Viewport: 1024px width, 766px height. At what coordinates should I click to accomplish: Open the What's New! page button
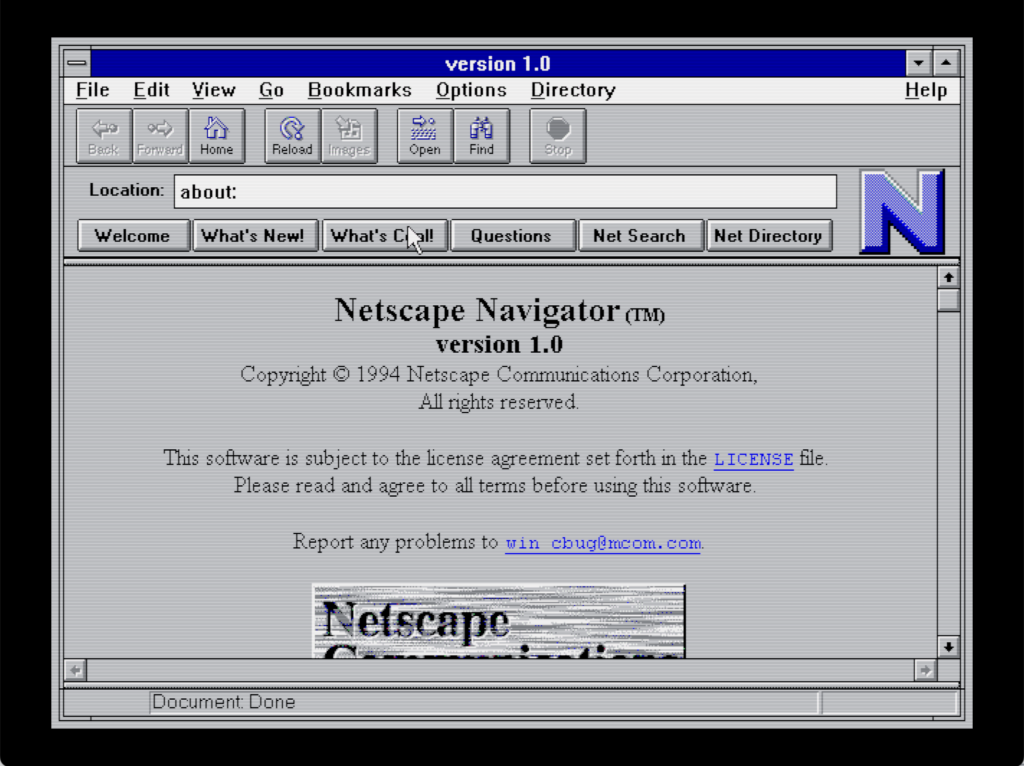(x=255, y=236)
